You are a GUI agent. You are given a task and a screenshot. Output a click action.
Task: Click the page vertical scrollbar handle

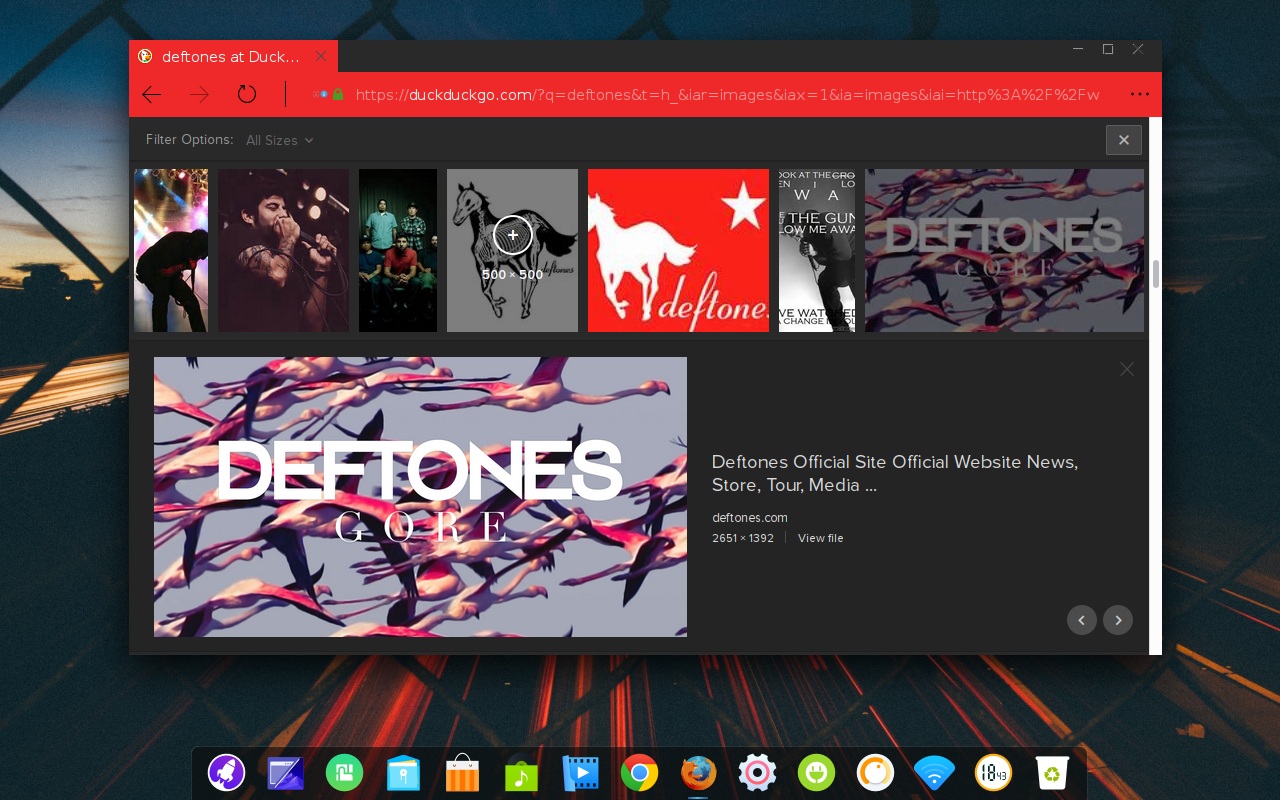(1156, 274)
